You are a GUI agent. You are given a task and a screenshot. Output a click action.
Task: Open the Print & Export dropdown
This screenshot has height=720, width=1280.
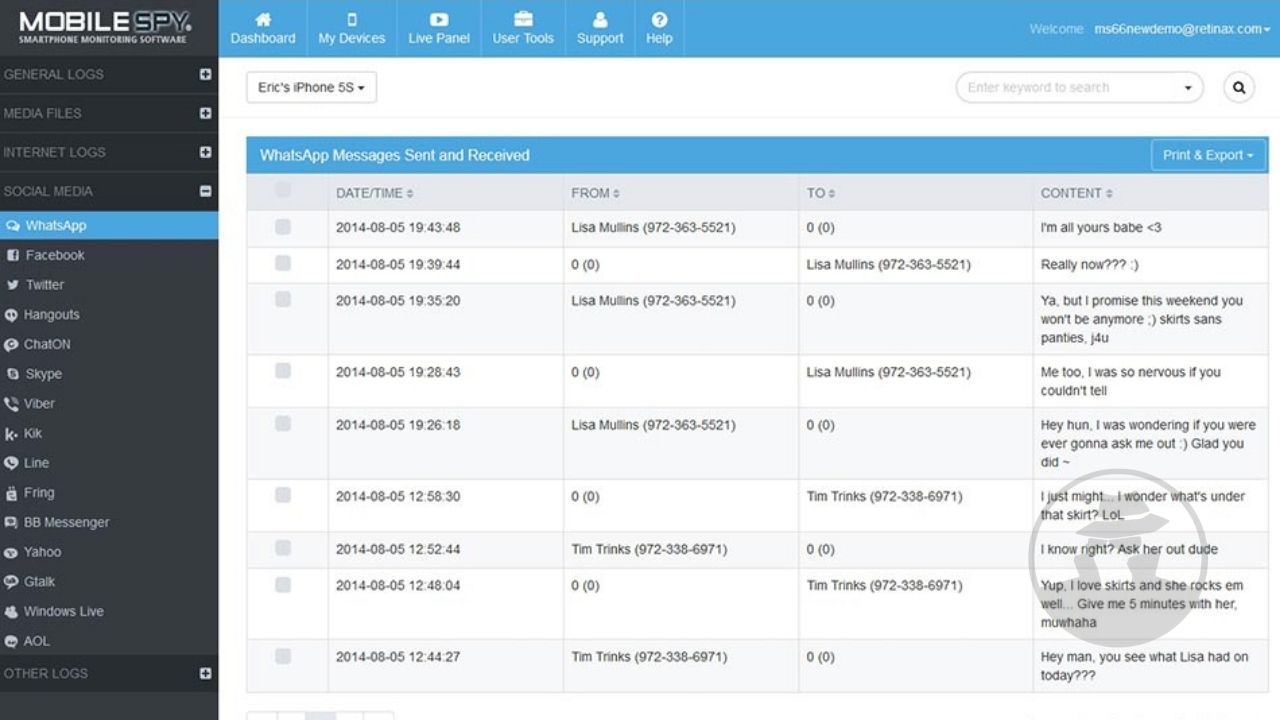1208,155
